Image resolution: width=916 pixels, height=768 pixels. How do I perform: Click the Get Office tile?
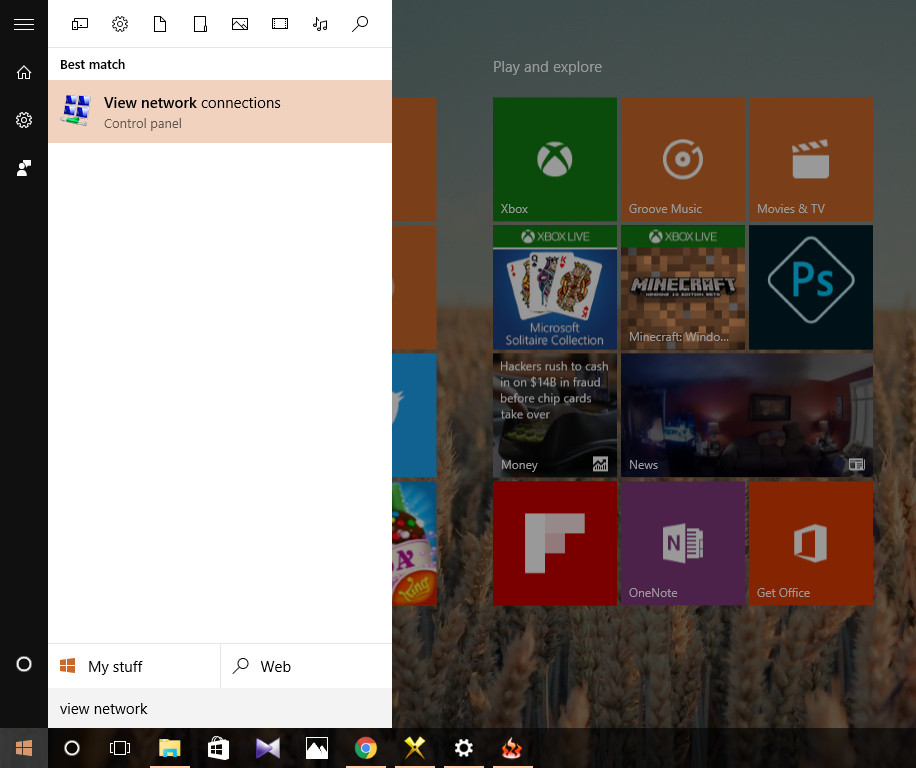click(811, 543)
